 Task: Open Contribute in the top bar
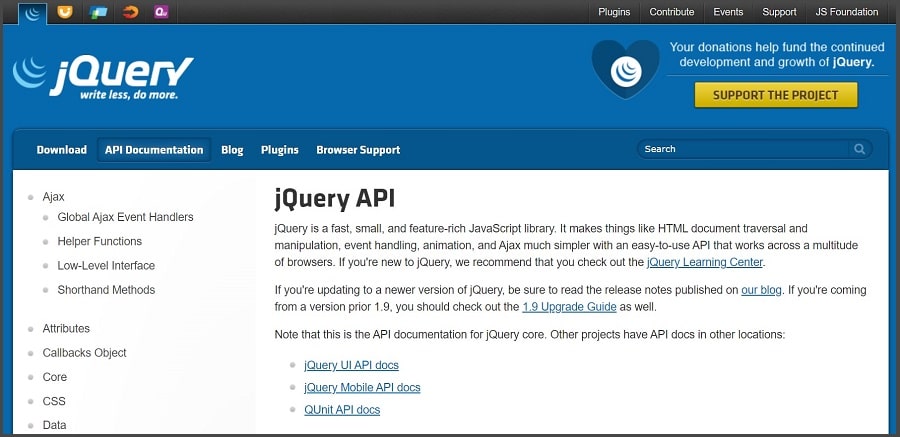(x=672, y=12)
